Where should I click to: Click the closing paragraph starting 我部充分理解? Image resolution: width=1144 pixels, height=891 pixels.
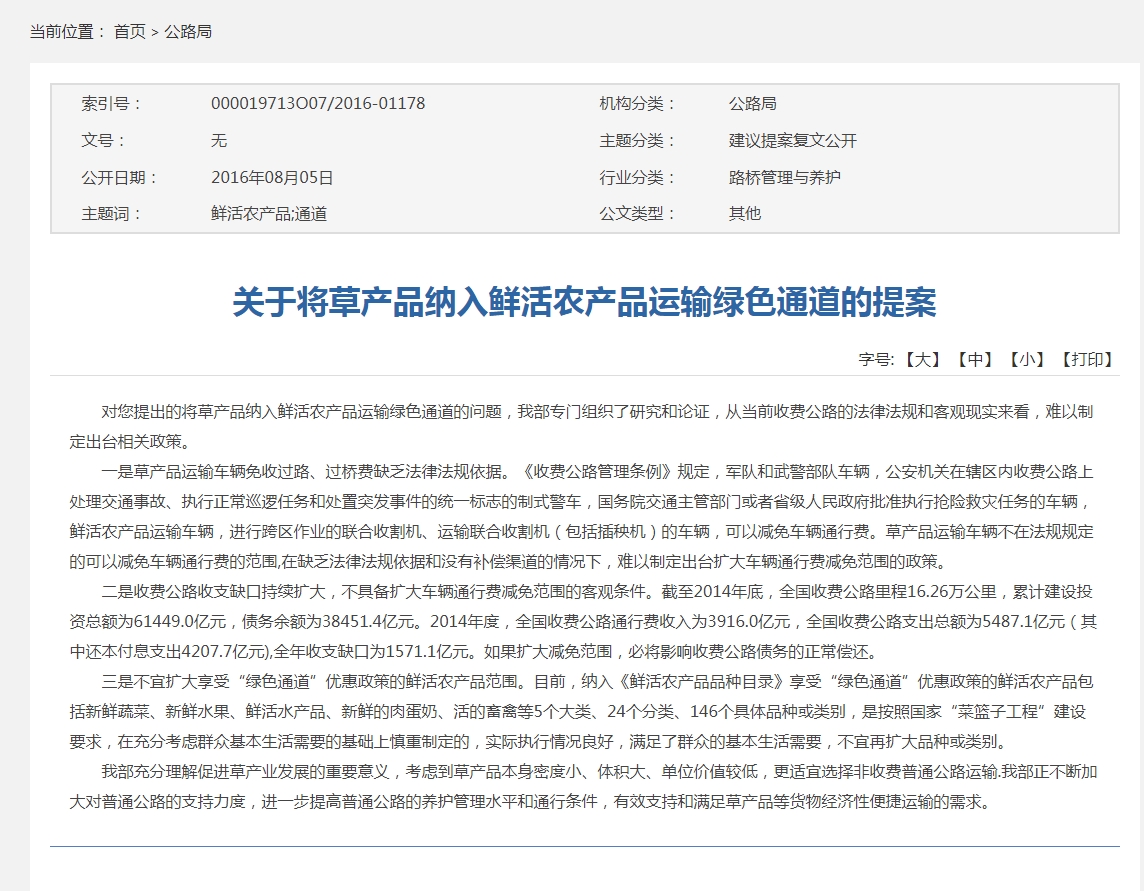[584, 787]
